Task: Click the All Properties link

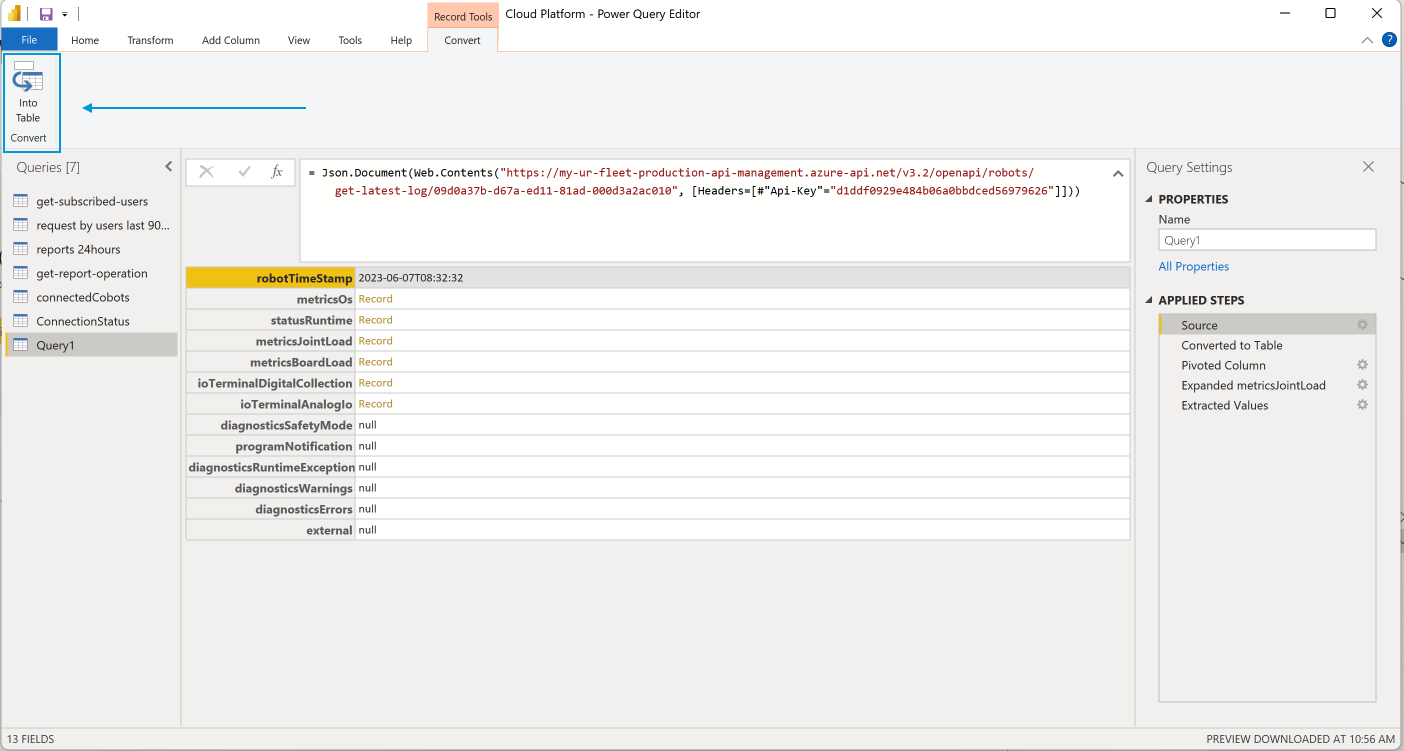Action: tap(1193, 266)
